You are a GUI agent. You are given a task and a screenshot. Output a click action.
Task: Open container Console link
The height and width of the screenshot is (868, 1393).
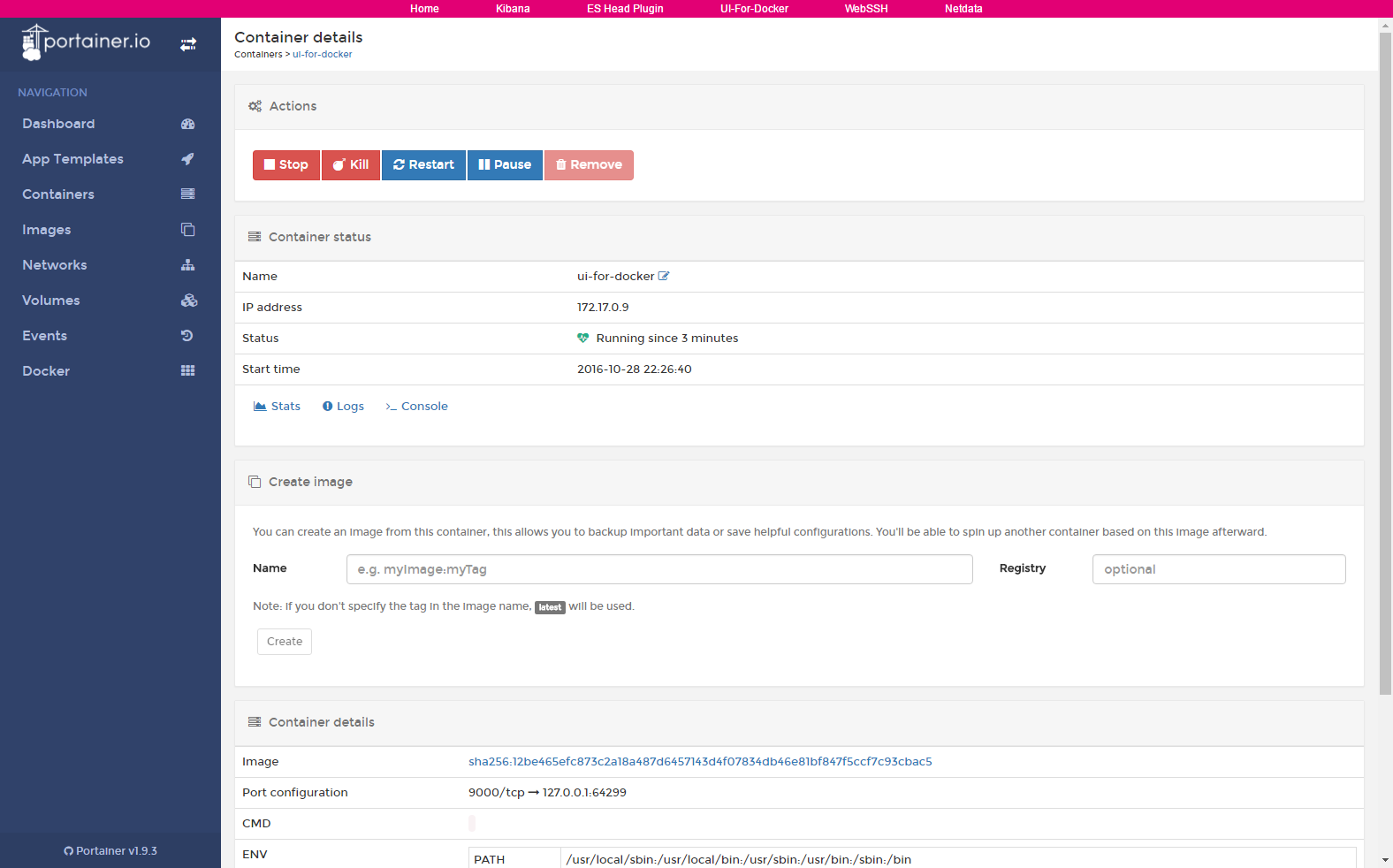(416, 407)
